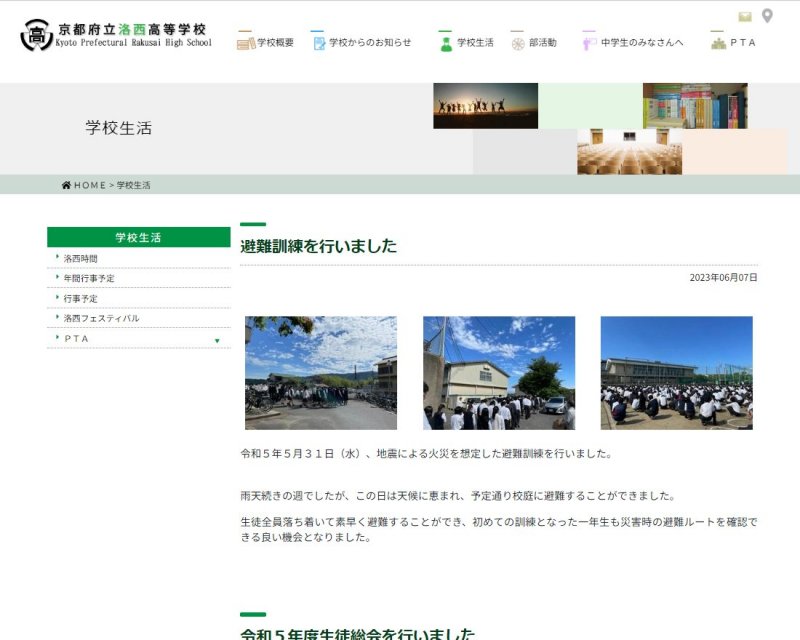This screenshot has height=640, width=800.
Task: Click the home icon in breadcrumb
Action: click(x=66, y=185)
